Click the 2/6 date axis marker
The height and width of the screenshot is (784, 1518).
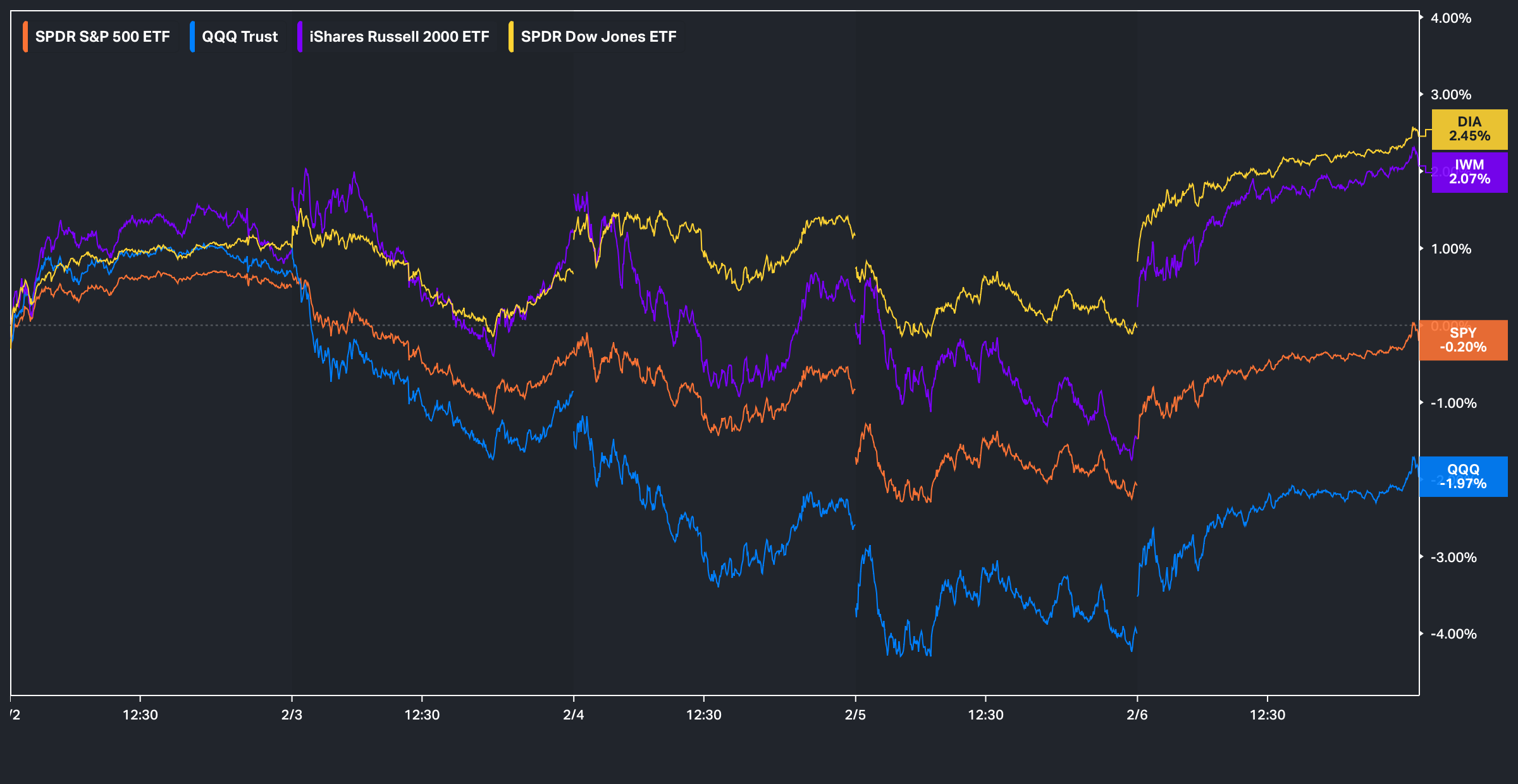(x=1137, y=715)
